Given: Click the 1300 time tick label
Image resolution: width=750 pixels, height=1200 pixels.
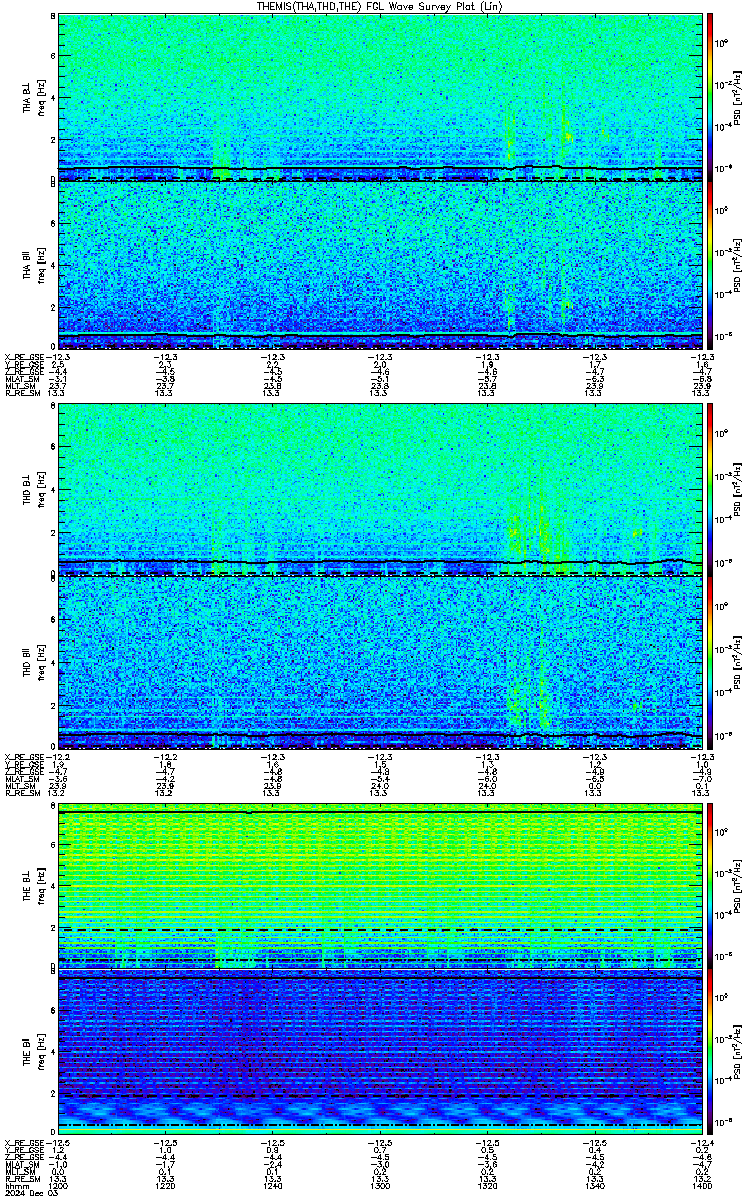Looking at the screenshot, I should (380, 1185).
